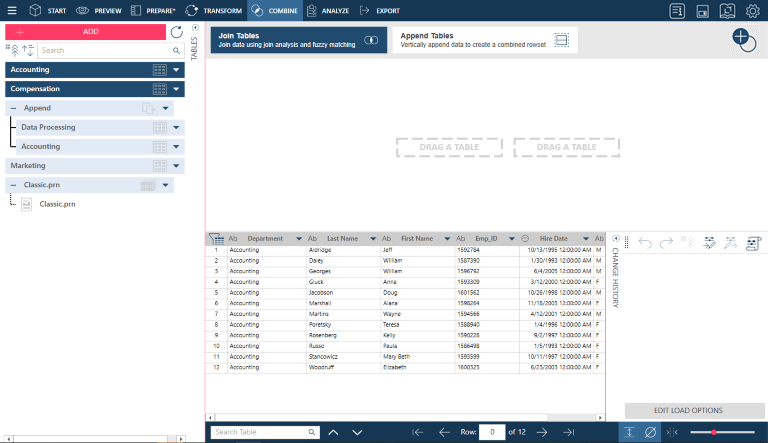Open the Accounting table dropdown arrow
This screenshot has height=443, width=768.
[176, 70]
